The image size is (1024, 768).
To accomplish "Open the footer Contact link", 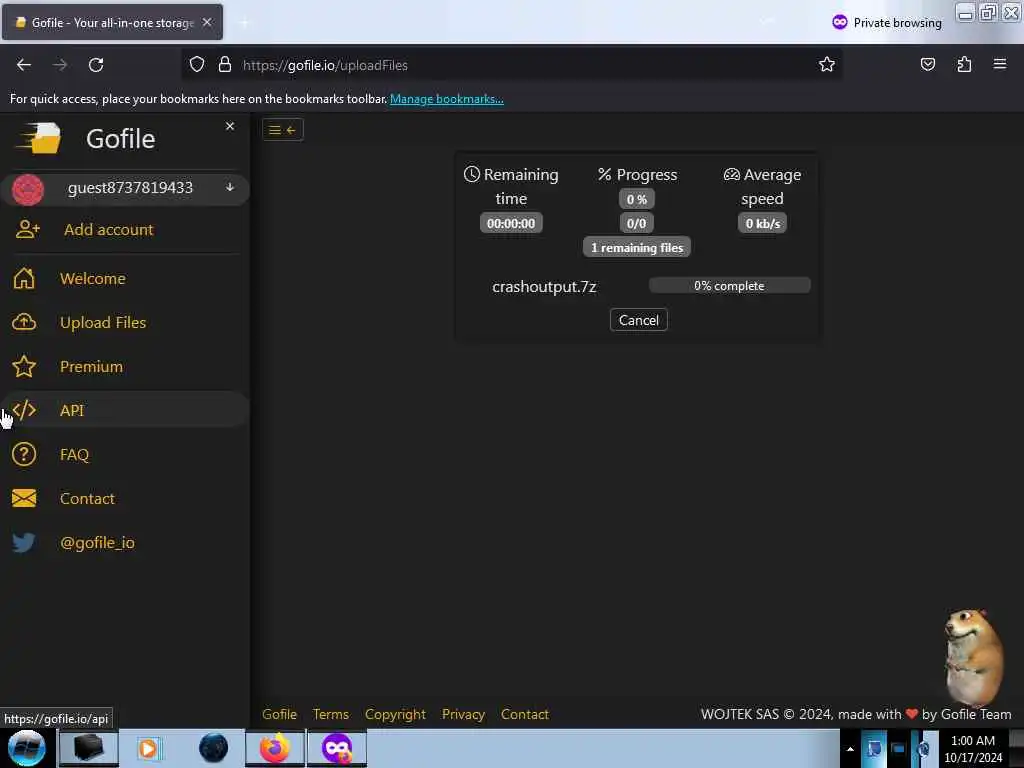I will pyautogui.click(x=524, y=714).
